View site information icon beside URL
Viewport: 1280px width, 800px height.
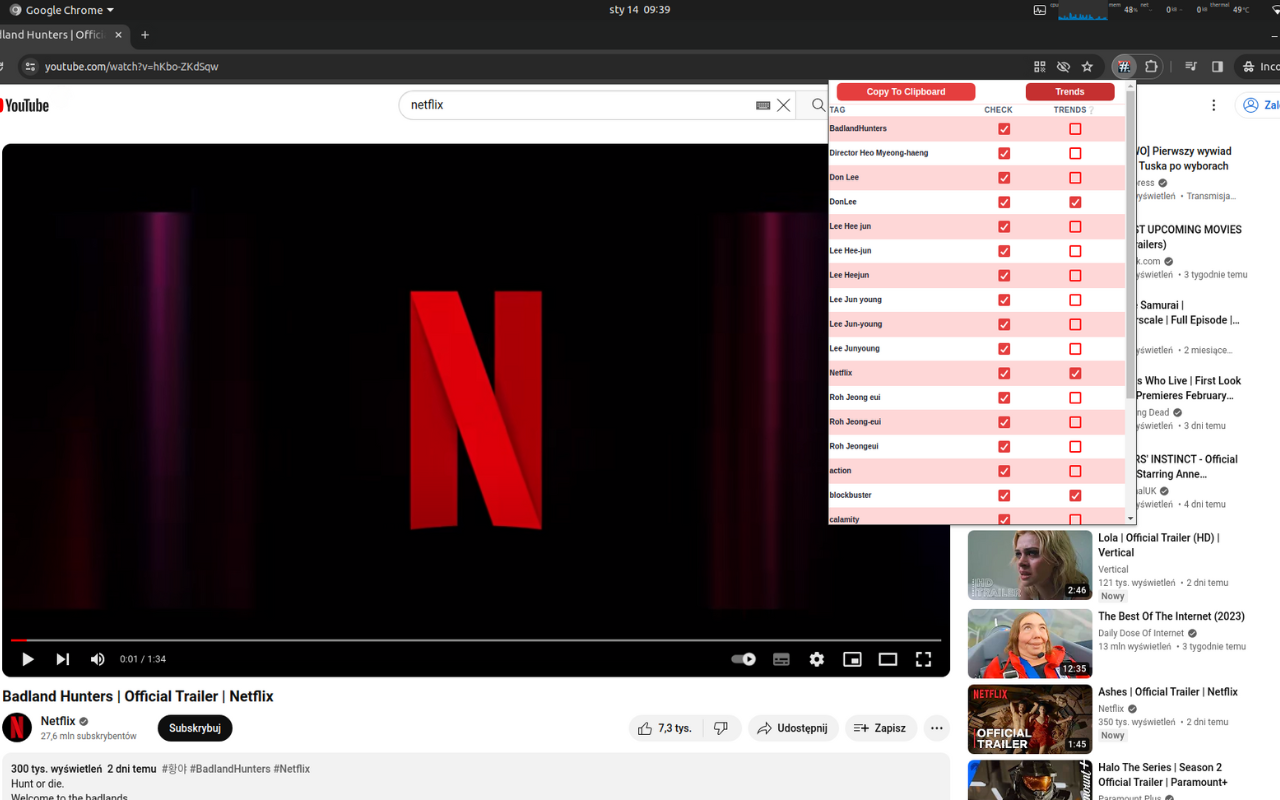[x=30, y=67]
